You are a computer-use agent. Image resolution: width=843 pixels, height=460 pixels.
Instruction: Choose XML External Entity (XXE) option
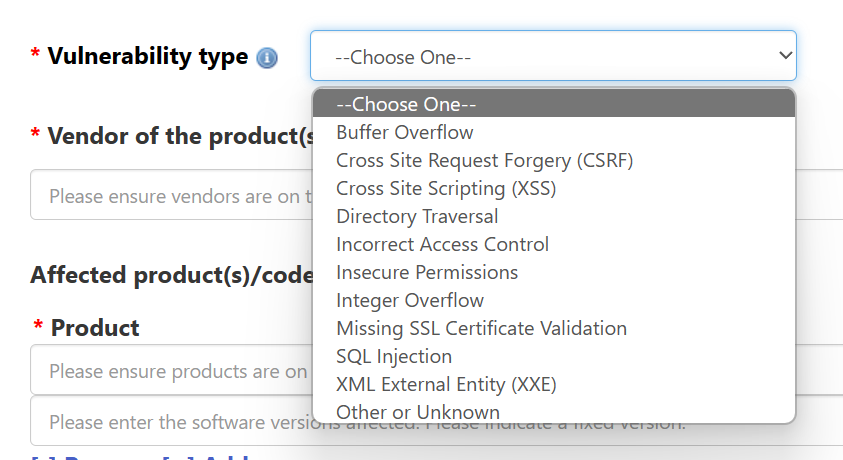tap(554, 384)
